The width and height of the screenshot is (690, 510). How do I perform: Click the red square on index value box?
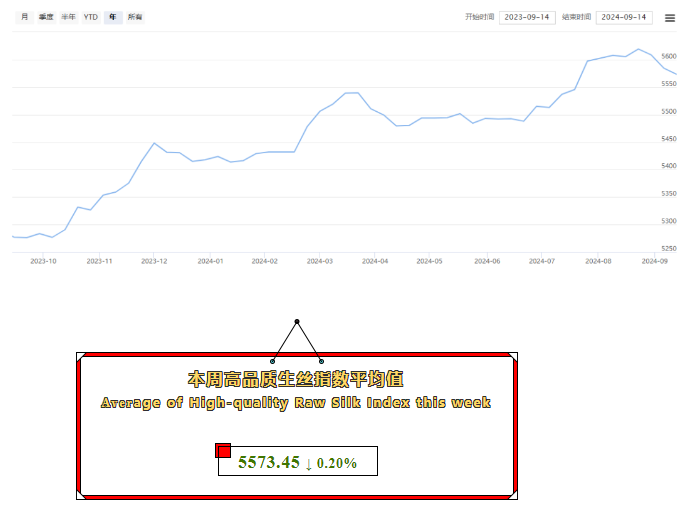coord(223,451)
